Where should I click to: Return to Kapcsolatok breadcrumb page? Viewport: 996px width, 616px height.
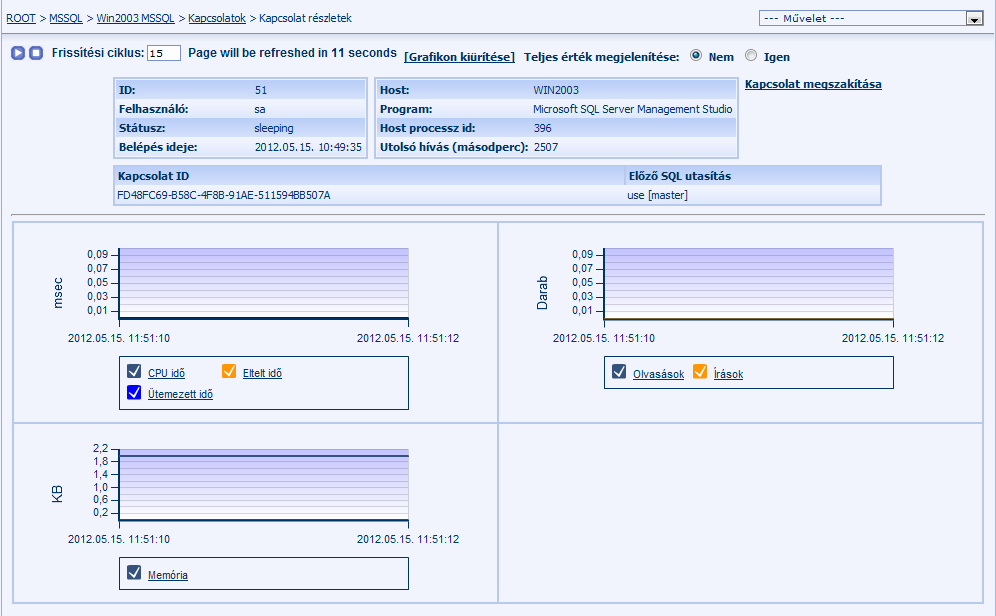click(x=216, y=18)
